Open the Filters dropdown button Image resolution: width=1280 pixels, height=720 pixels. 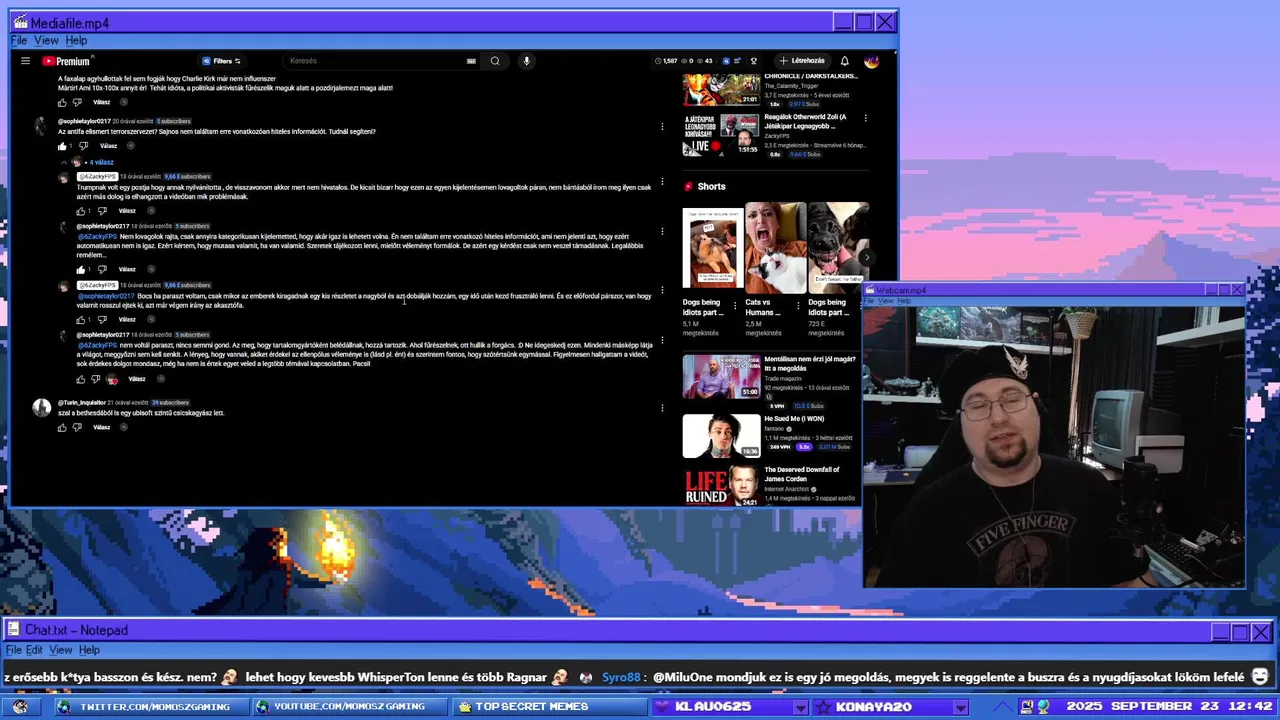tap(221, 61)
